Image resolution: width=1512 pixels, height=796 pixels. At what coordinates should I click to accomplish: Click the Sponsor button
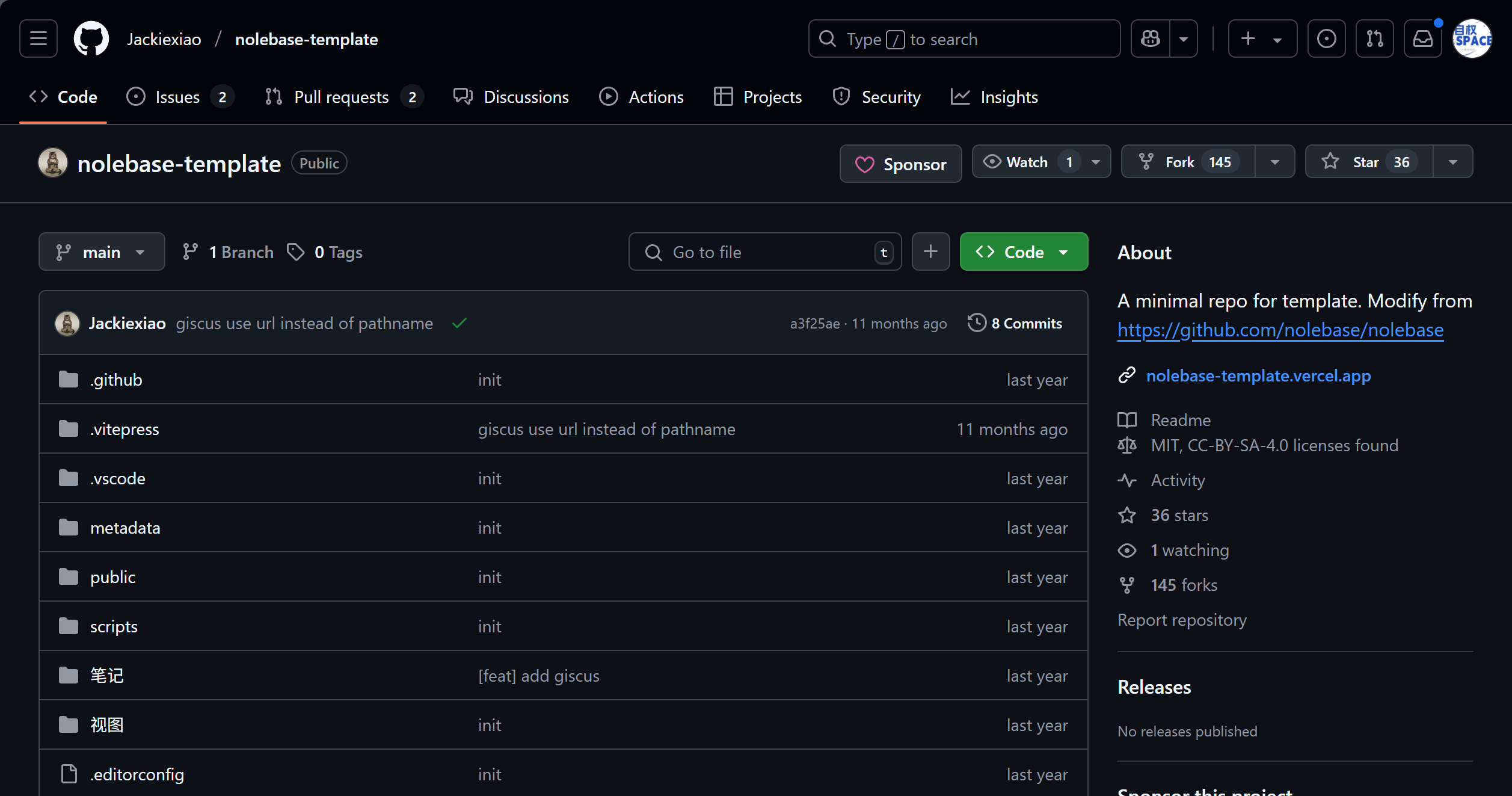coord(900,164)
